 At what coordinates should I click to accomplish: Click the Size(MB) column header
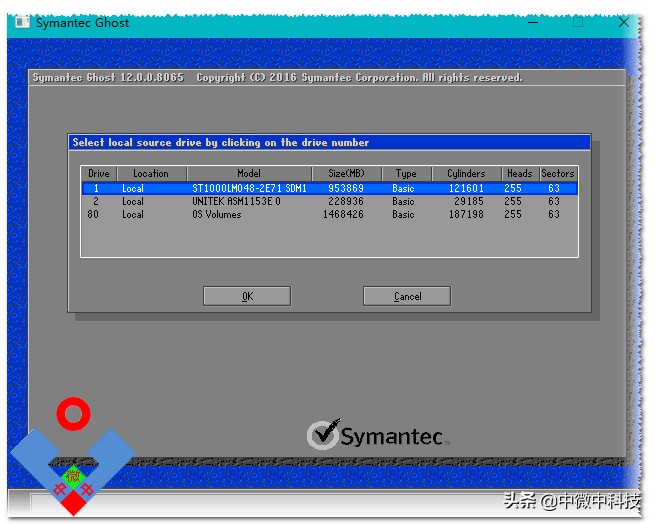coord(346,173)
